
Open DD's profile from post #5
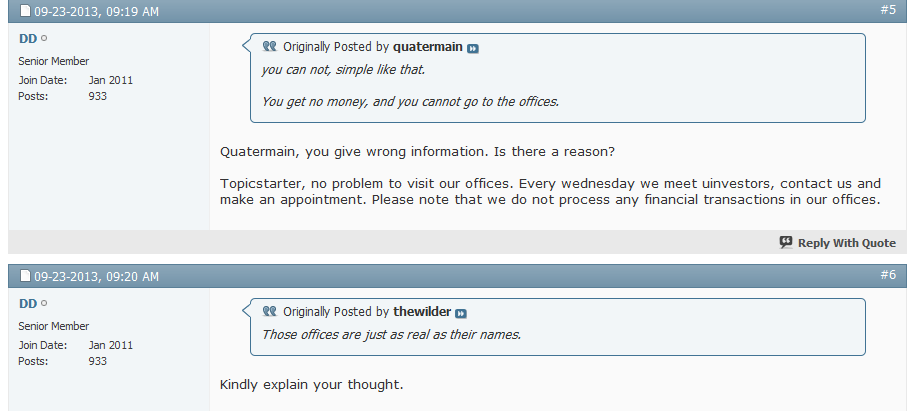click(x=27, y=39)
